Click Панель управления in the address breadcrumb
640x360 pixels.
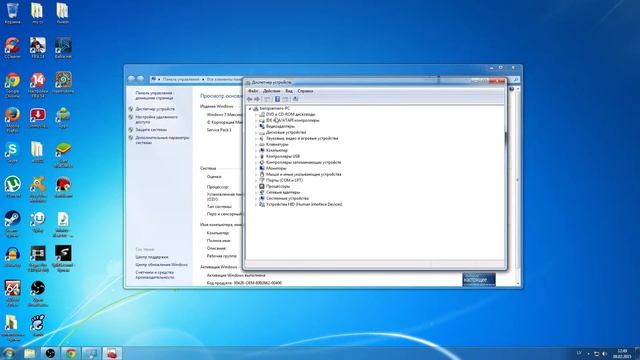click(x=181, y=79)
